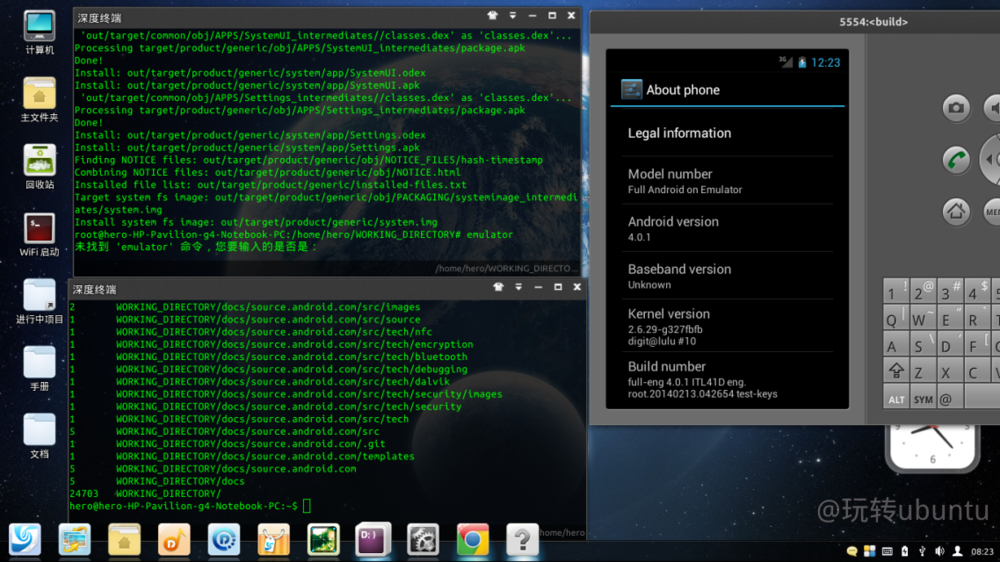Image resolution: width=1000 pixels, height=562 pixels.
Task: Open Deepin Software Center shopping bag icon
Action: coord(274,540)
